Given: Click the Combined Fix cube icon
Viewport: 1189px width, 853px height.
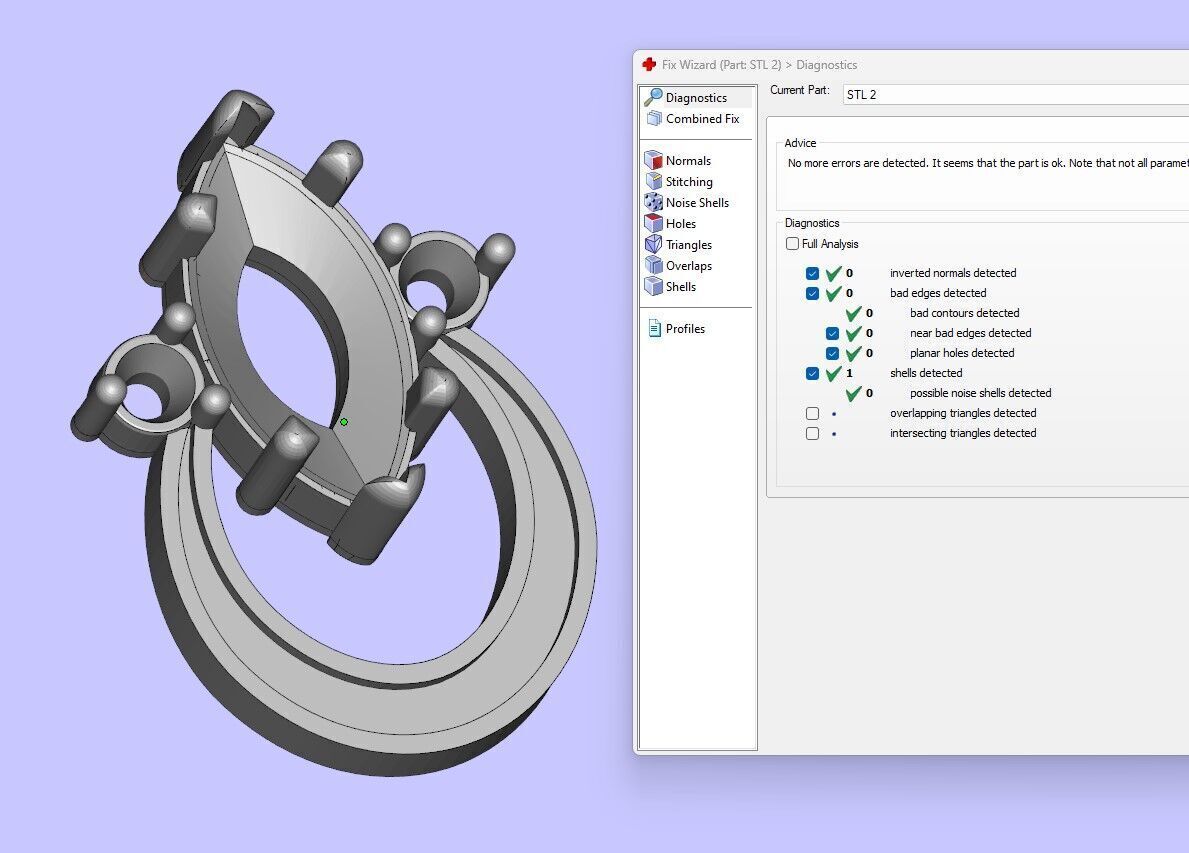Looking at the screenshot, I should point(654,118).
